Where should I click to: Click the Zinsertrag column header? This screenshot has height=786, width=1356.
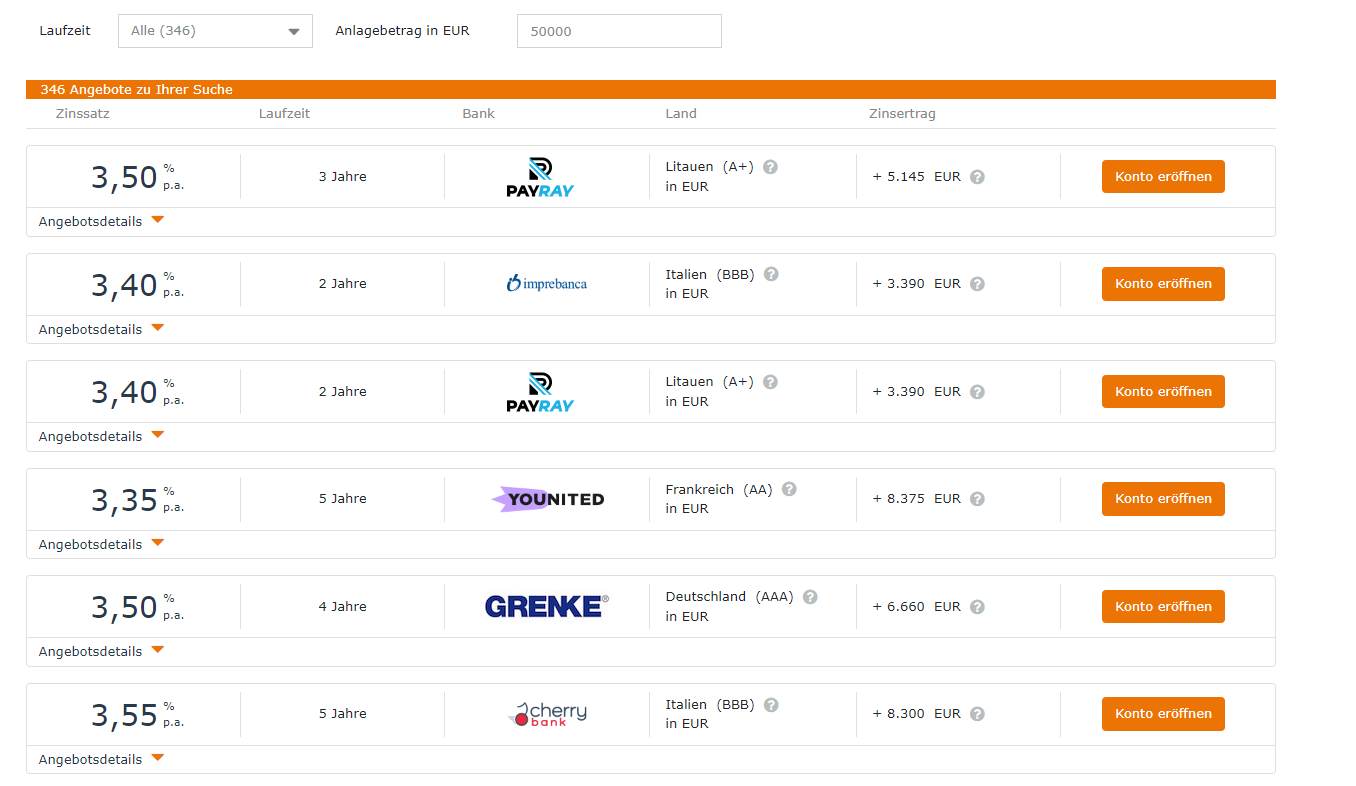[902, 114]
